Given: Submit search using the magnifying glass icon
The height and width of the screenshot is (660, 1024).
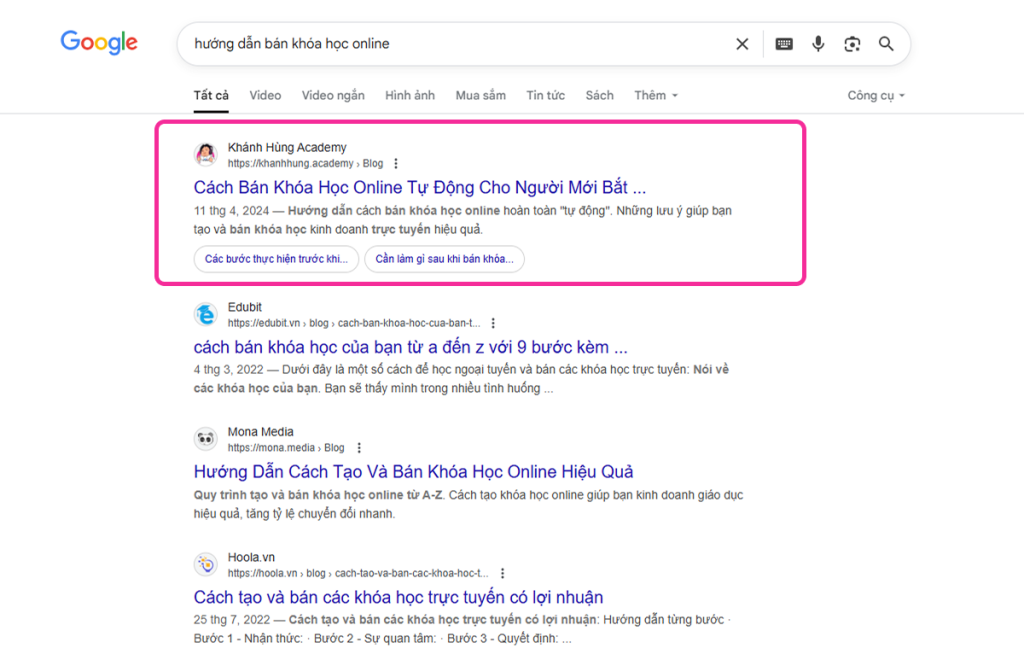Looking at the screenshot, I should pos(886,44).
